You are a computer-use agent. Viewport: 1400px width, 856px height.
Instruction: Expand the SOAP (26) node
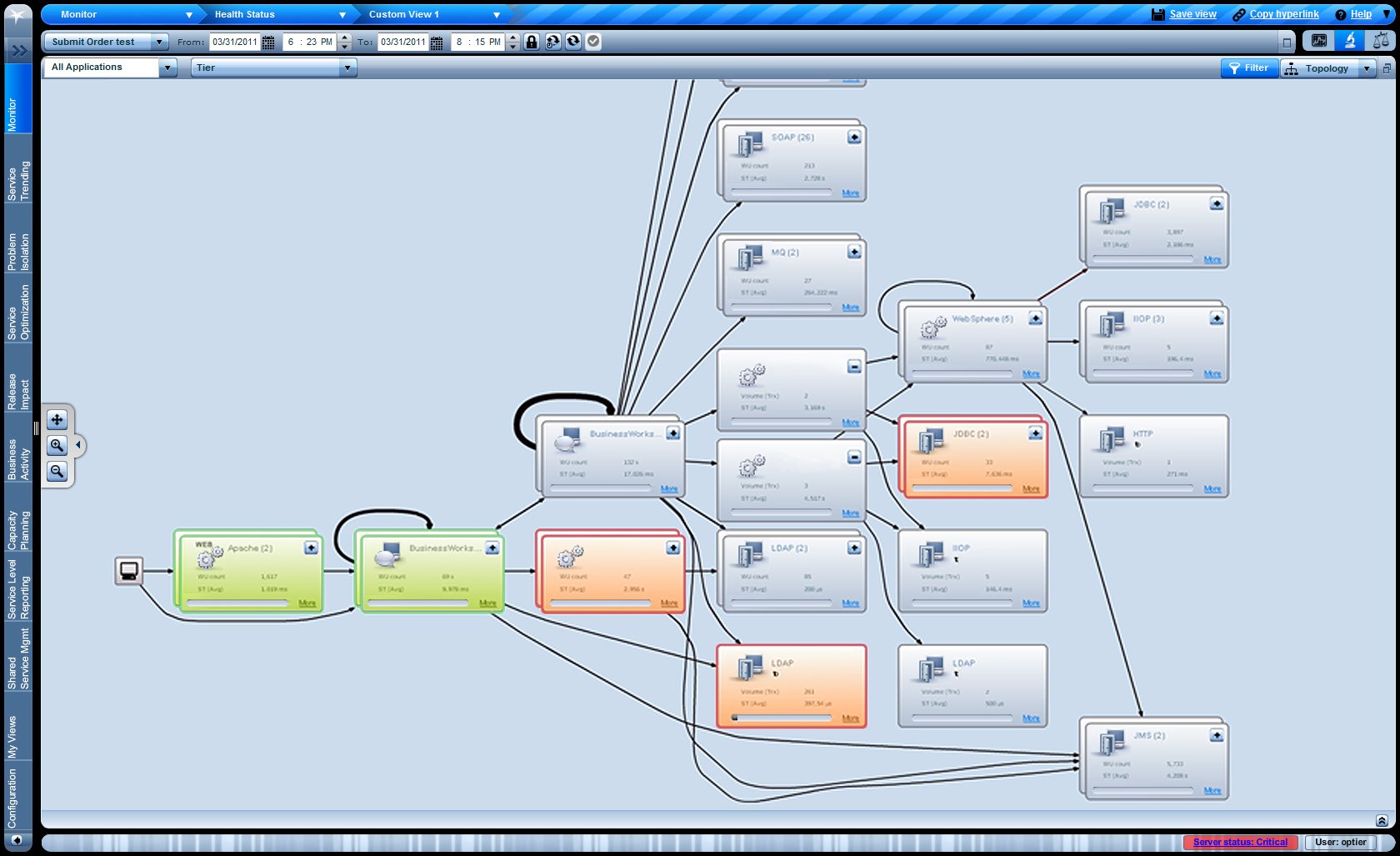point(854,137)
